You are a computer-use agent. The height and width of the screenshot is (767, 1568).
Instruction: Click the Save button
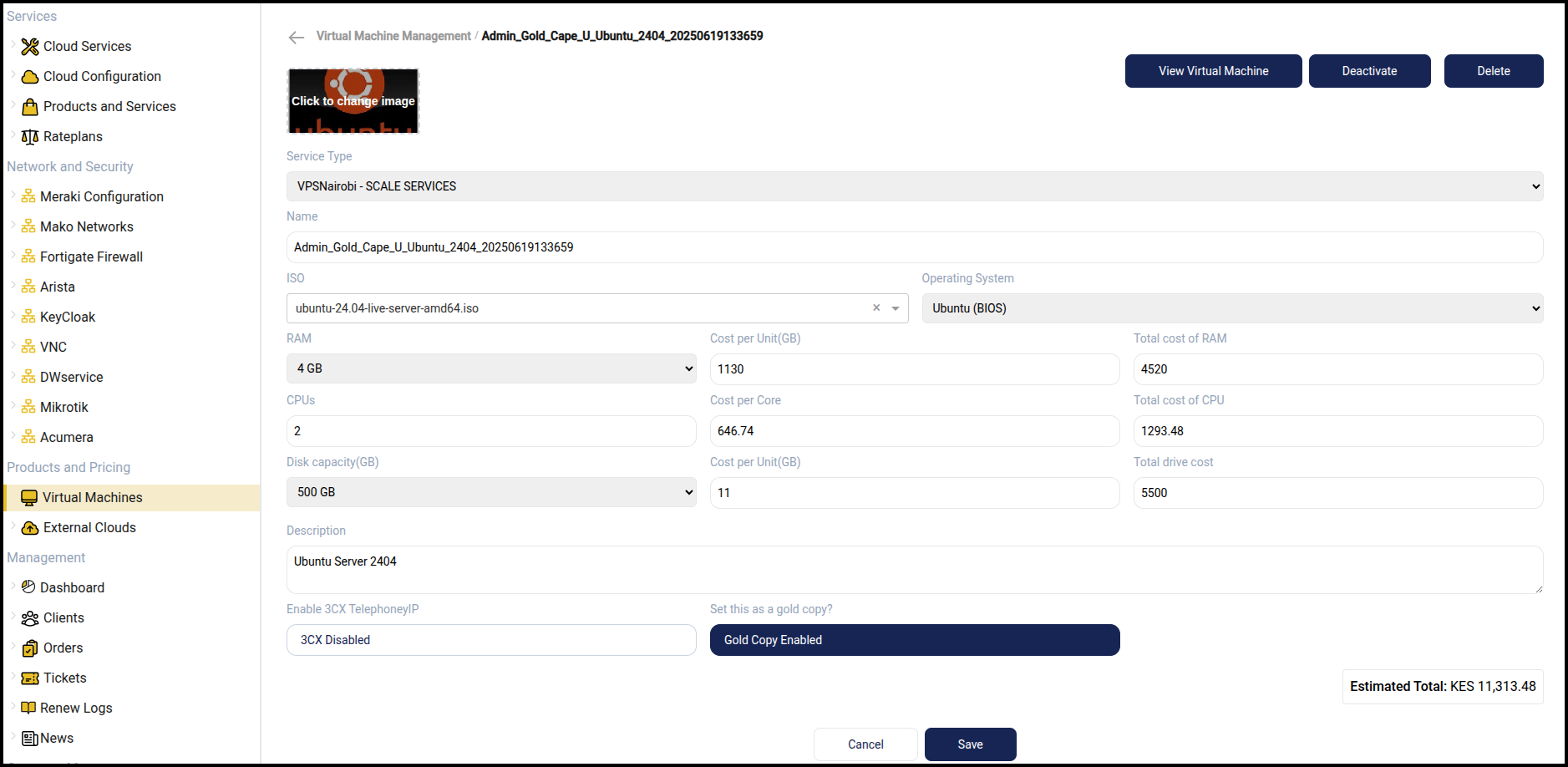pos(970,744)
